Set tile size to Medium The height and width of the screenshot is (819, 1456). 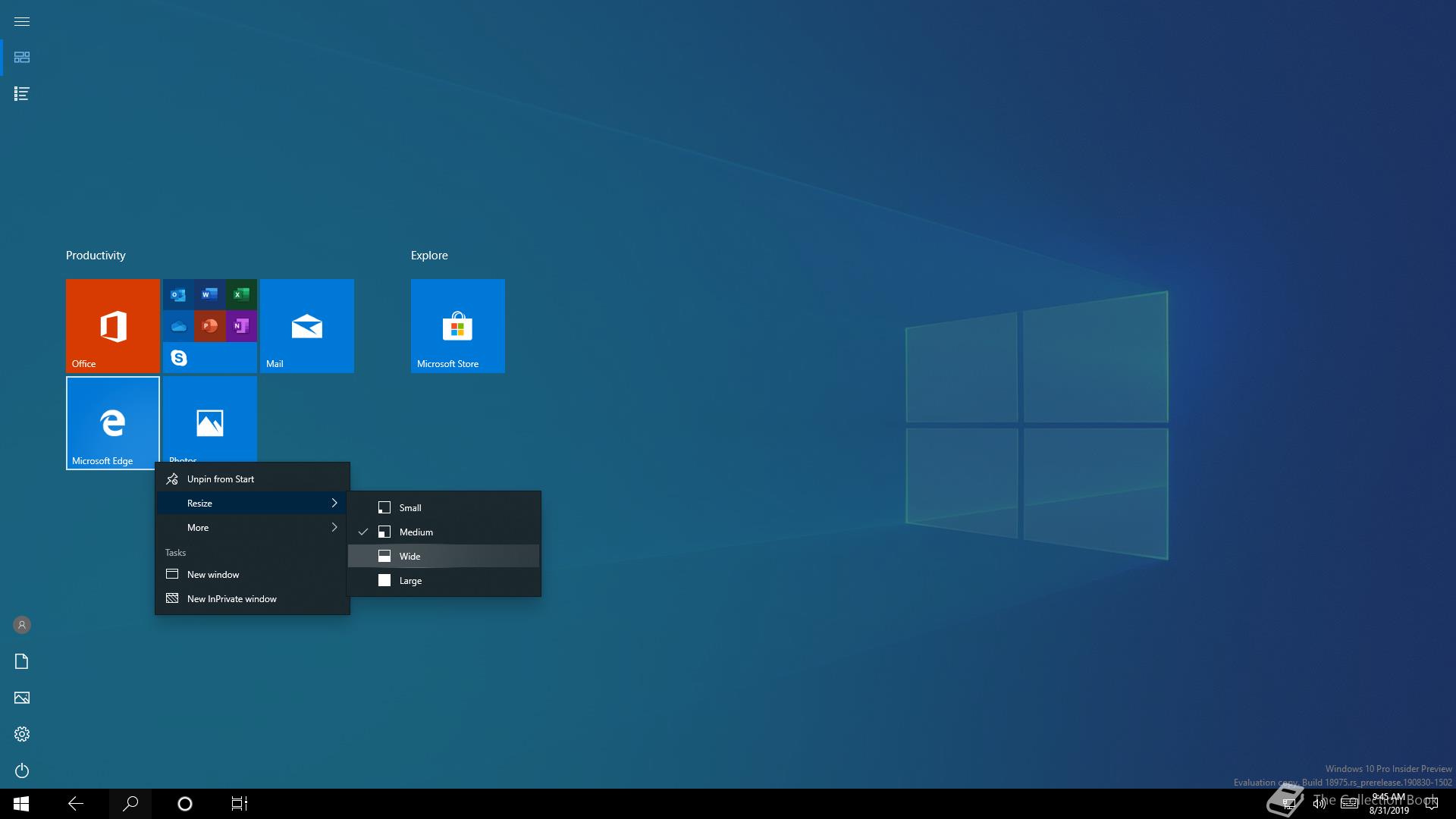point(444,532)
